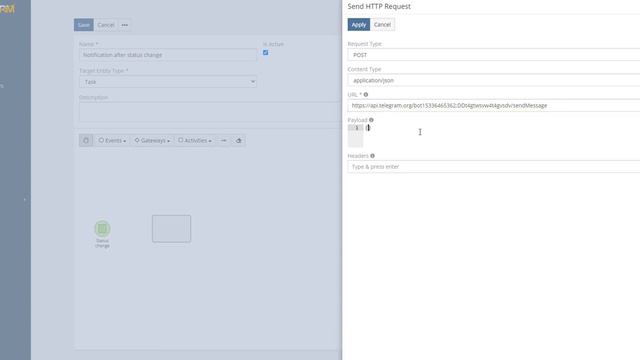Open the Content Type application/json field
This screenshot has width=640, height=360.
click(493, 80)
